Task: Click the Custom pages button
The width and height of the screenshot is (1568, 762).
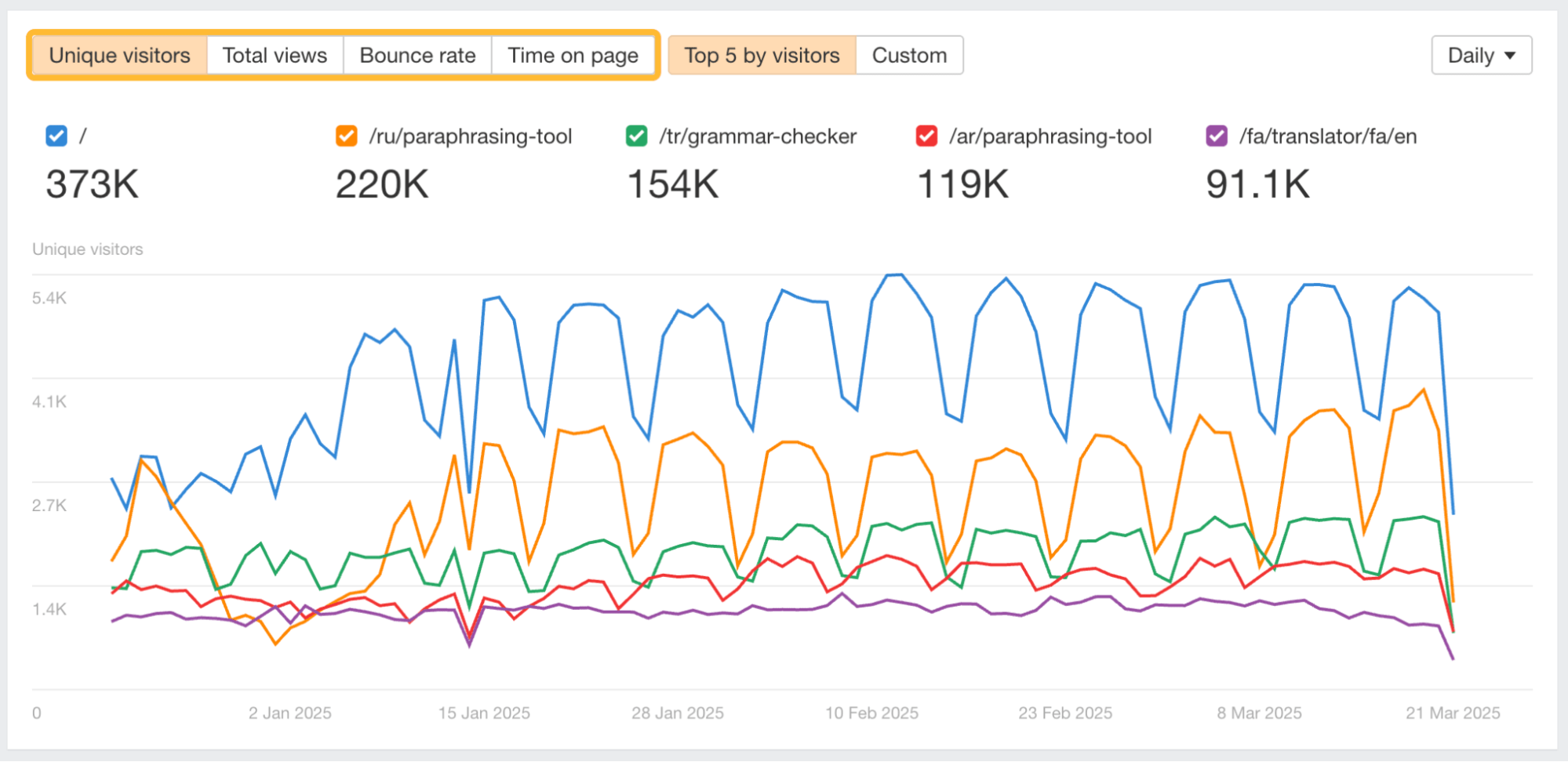Action: (909, 56)
